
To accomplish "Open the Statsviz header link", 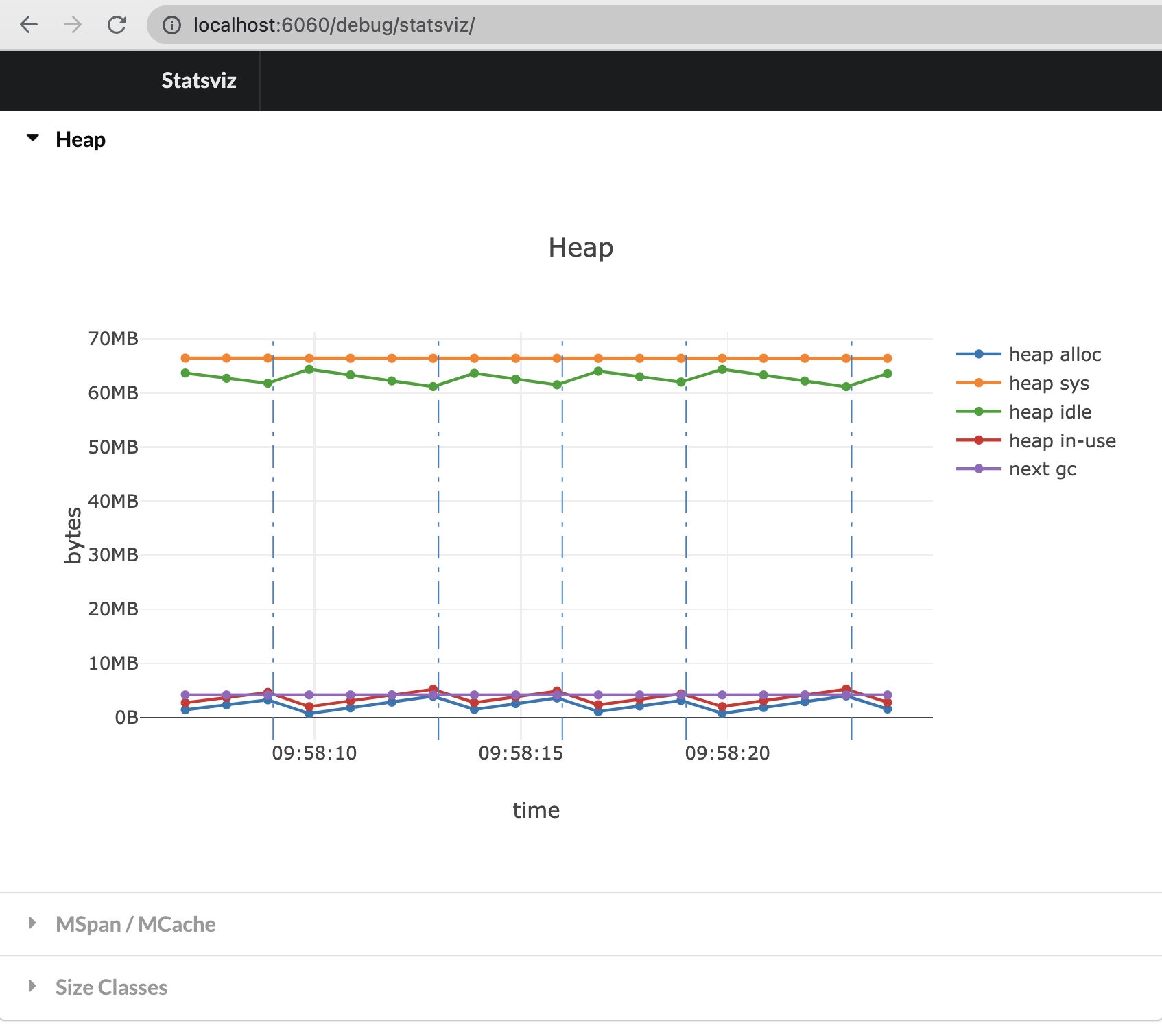I will pos(199,81).
